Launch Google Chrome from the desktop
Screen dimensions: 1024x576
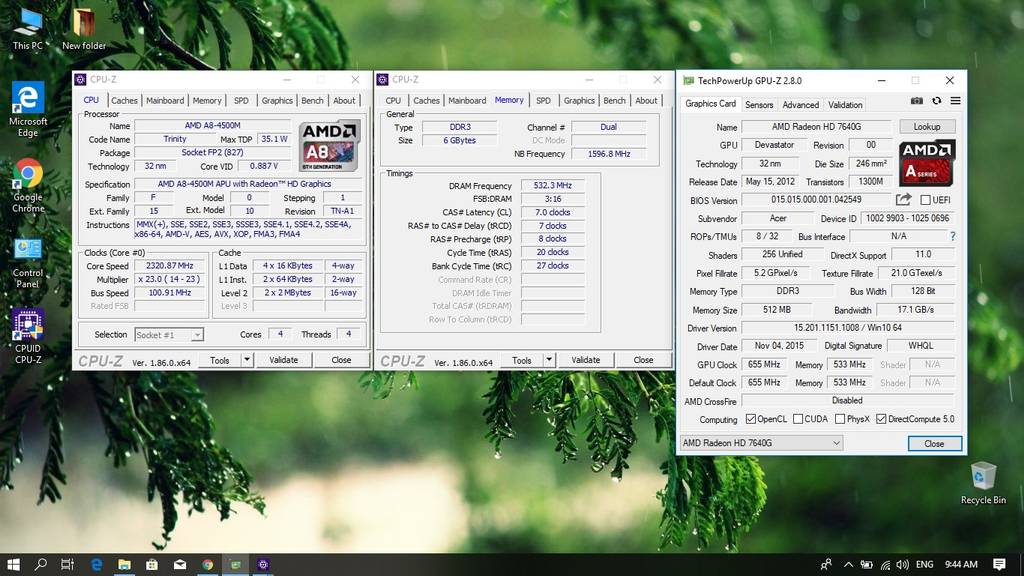[x=28, y=185]
